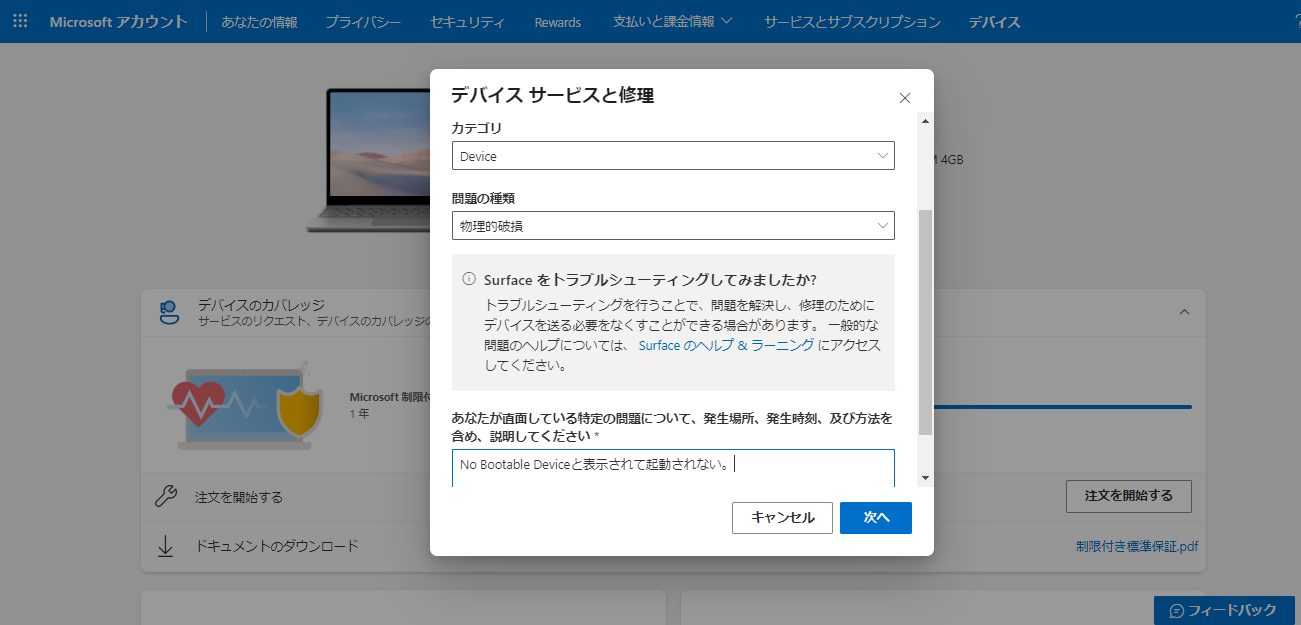This screenshot has width=1301, height=625.
Task: Open the 問題の種類 dropdown showing 物理的破損
Action: [x=673, y=226]
